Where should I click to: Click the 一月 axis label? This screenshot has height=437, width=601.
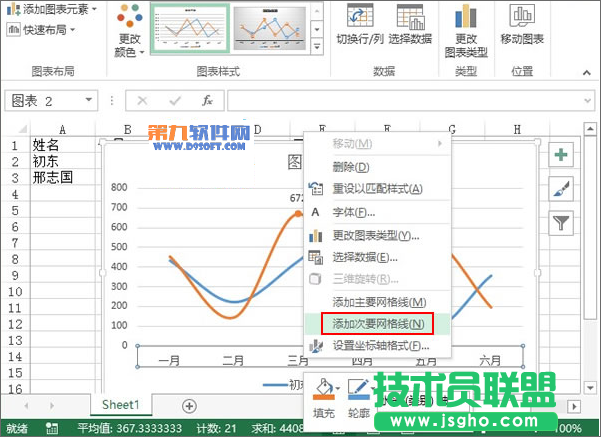coord(169,360)
